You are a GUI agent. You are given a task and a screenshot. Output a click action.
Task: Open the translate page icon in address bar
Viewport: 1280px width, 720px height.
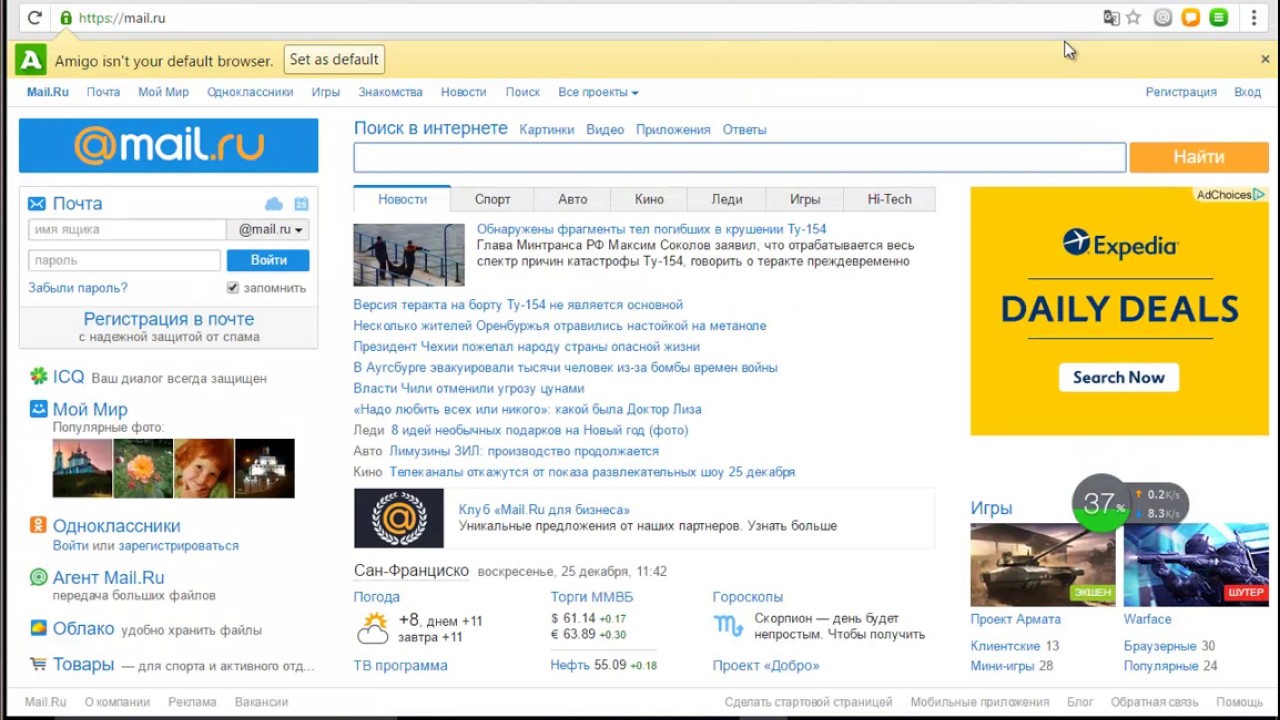1111,17
